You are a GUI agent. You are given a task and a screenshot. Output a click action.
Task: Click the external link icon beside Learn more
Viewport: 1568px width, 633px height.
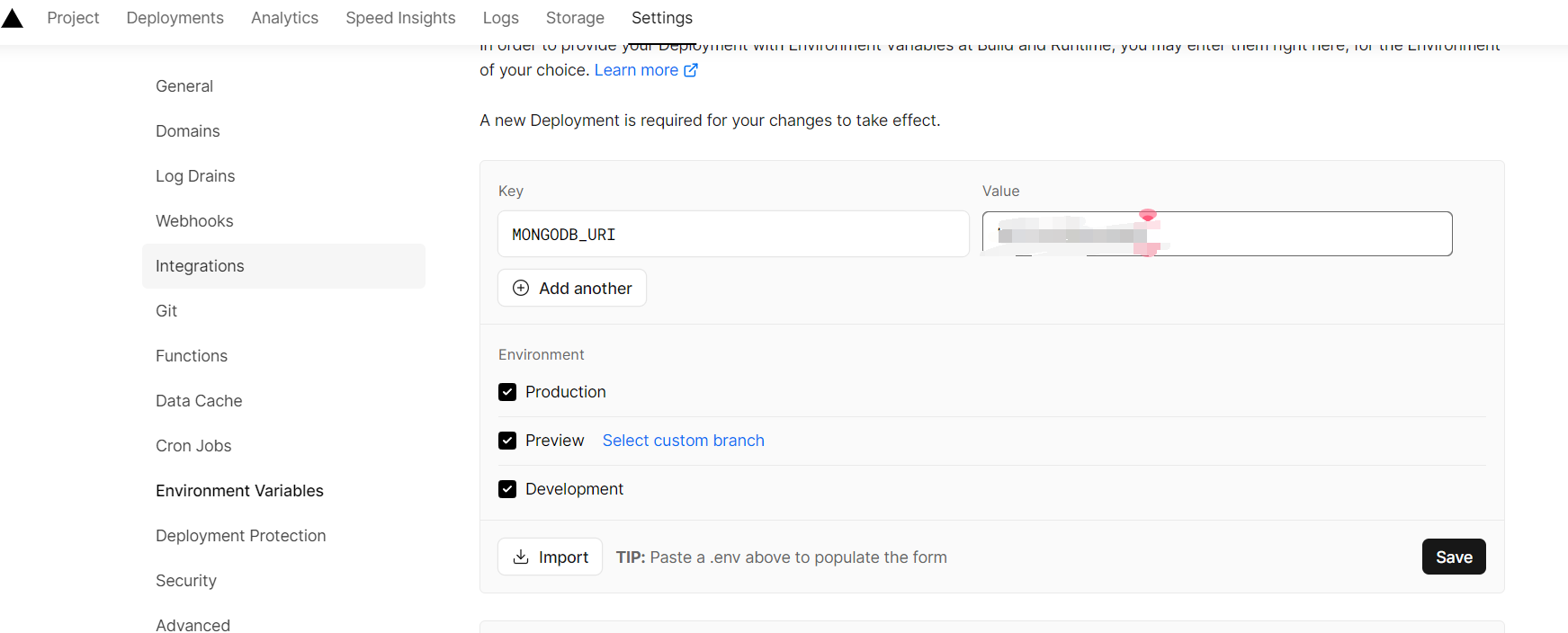(691, 70)
